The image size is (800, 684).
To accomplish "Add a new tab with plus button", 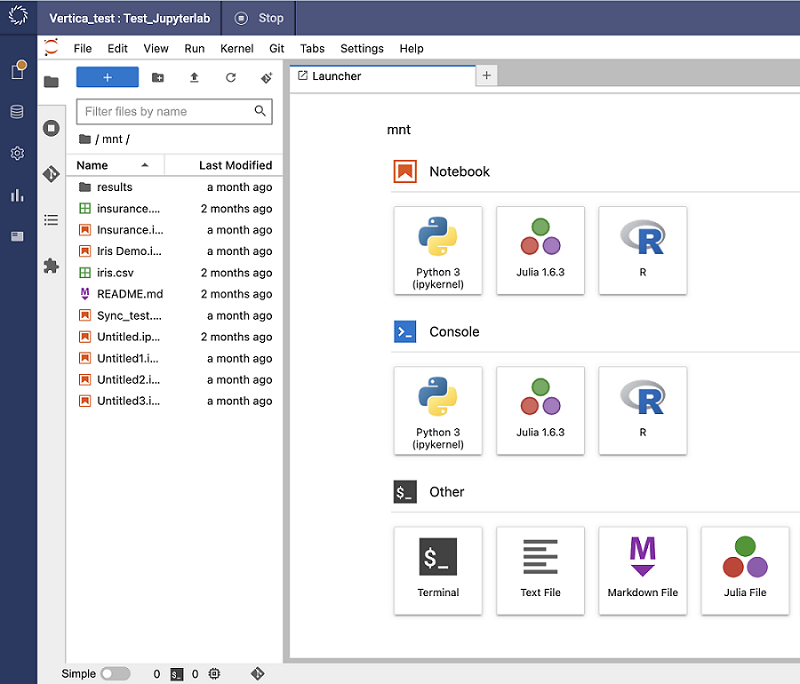I will pos(487,75).
